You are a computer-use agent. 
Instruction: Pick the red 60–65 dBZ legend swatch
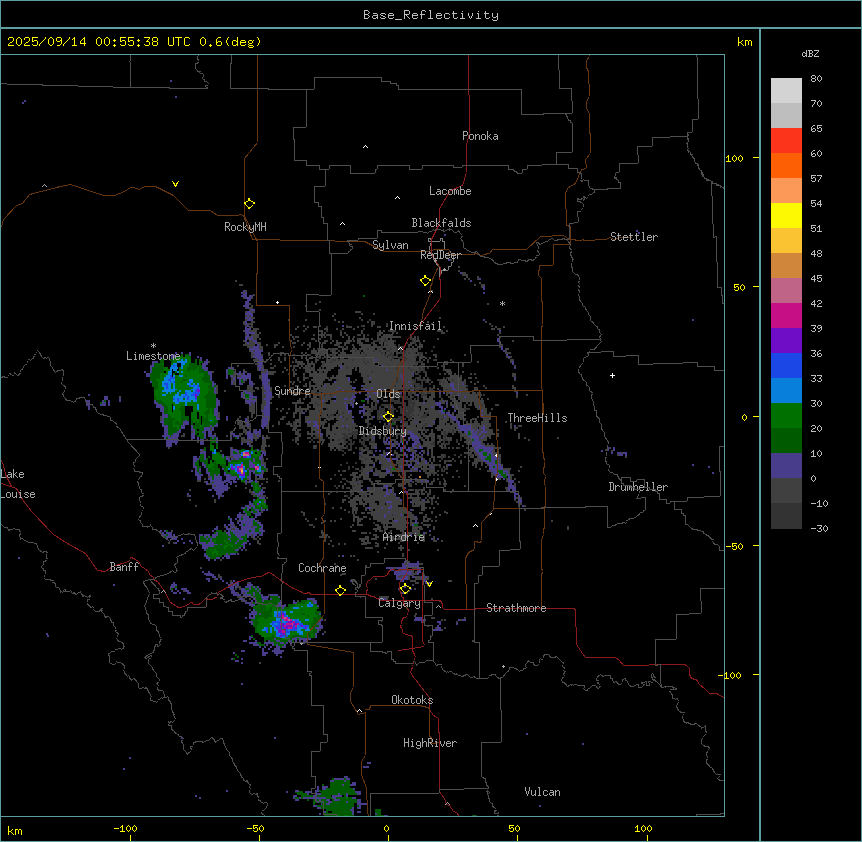[786, 140]
